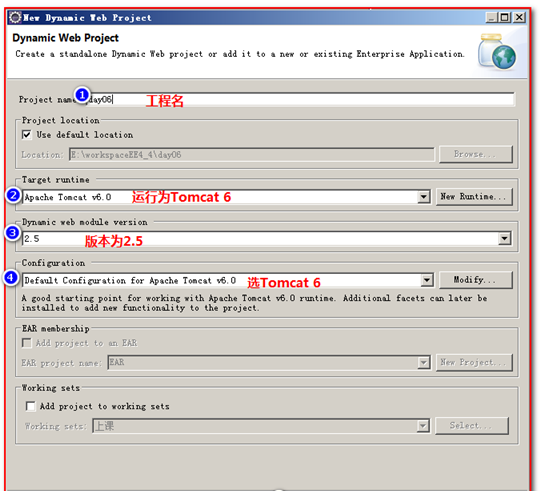This screenshot has height=491, width=540.
Task: Click blue annotation marker number 2
Action: point(13,195)
